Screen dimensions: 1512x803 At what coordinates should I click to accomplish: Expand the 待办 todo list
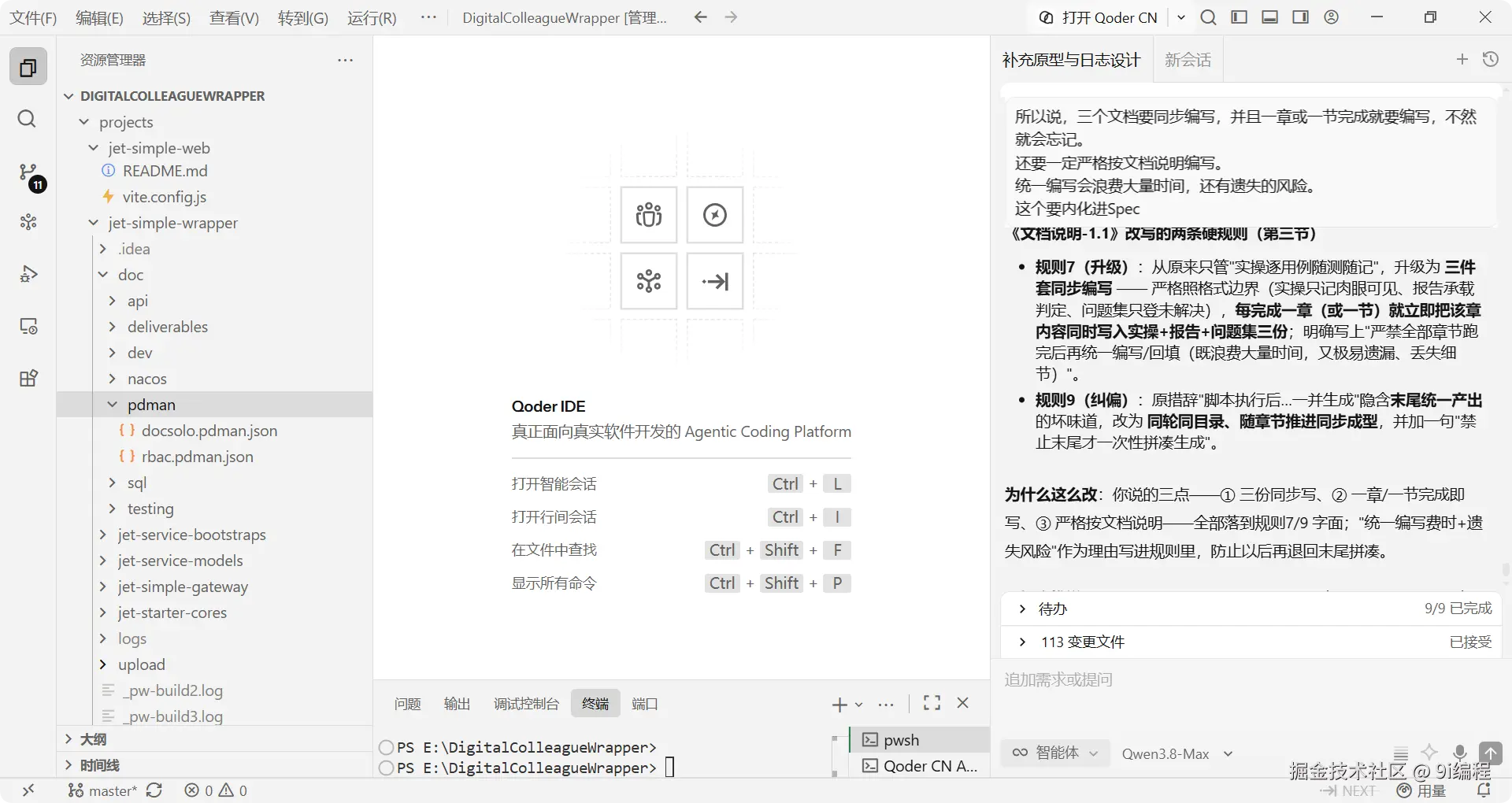[x=1251, y=609]
